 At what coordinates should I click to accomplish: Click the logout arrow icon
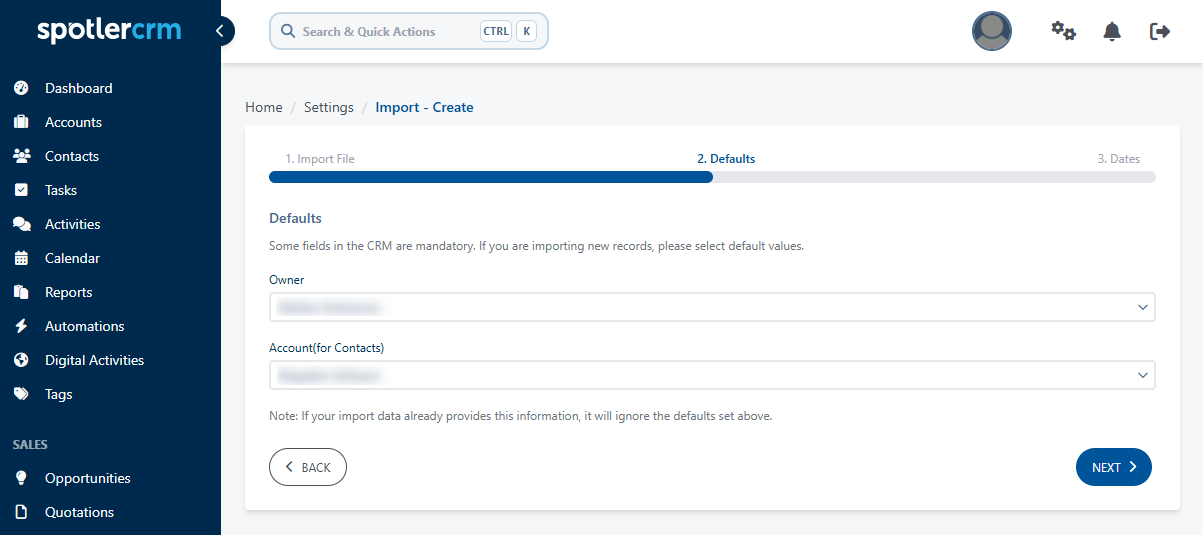point(1160,31)
